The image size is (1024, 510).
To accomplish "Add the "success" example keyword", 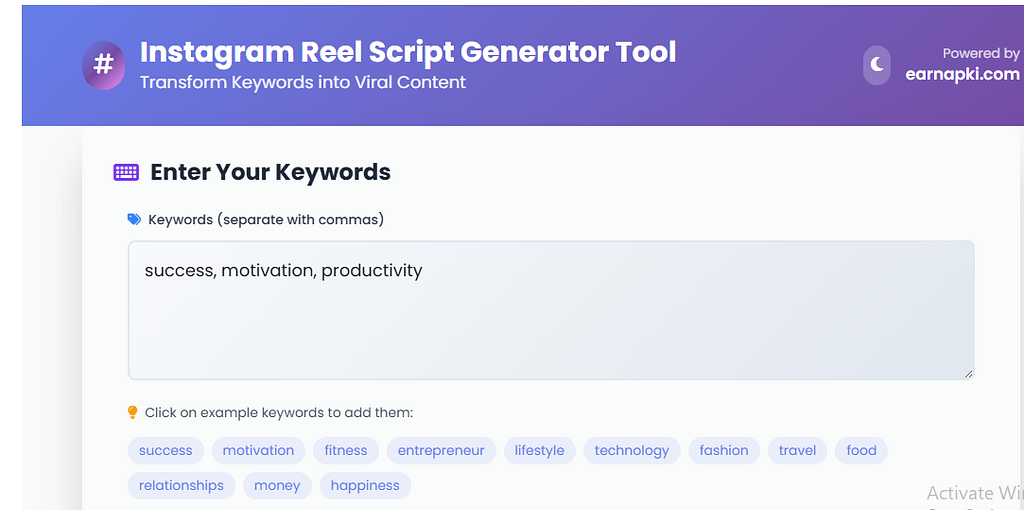I will tap(166, 450).
